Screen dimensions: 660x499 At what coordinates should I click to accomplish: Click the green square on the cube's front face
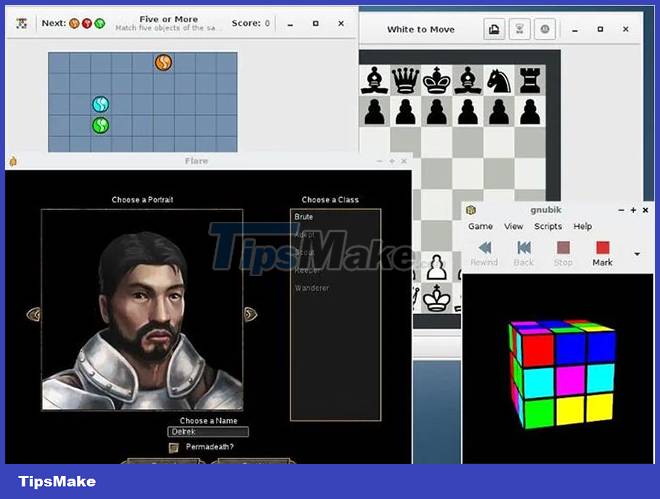point(538,413)
